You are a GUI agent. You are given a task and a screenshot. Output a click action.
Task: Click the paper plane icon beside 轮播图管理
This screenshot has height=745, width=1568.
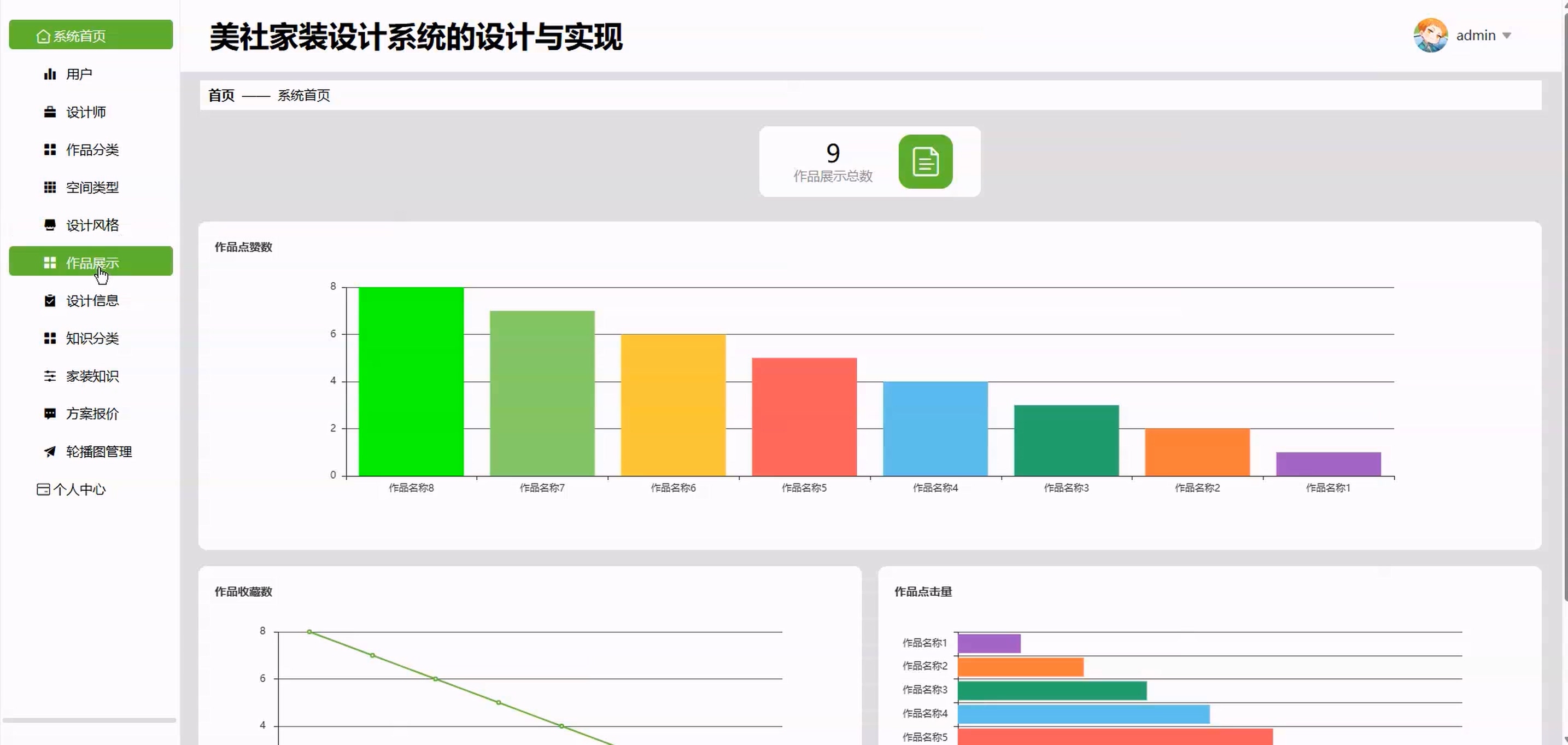click(x=50, y=451)
